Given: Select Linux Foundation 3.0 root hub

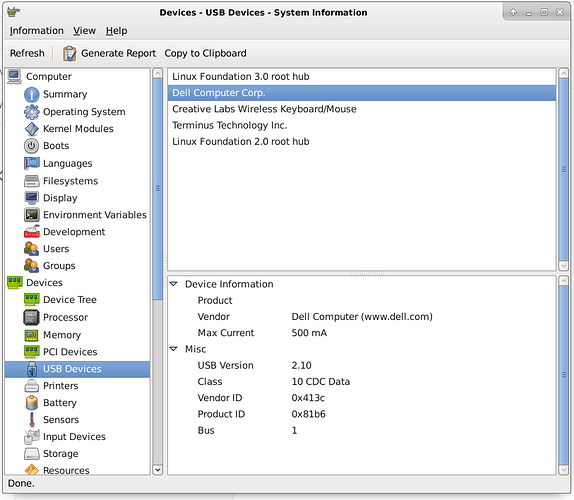Looking at the screenshot, I should (x=362, y=77).
